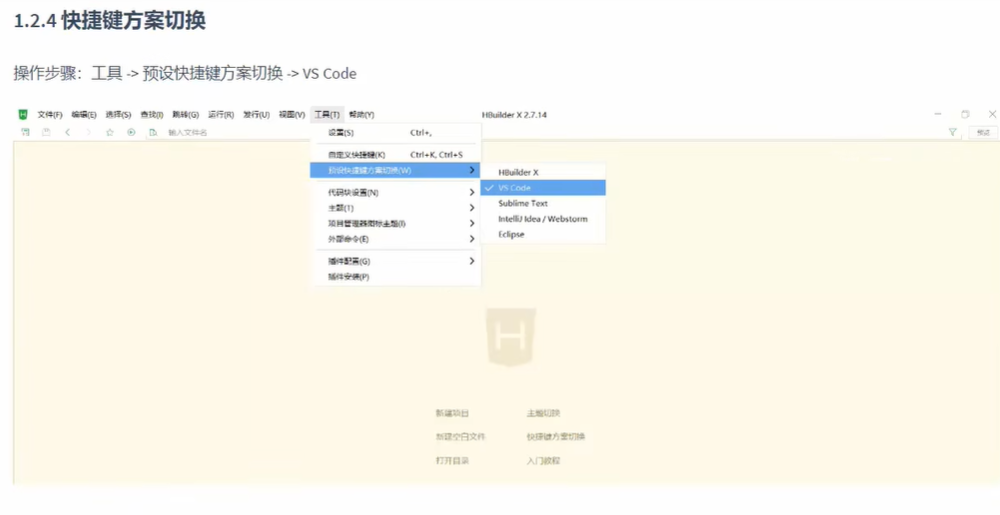Select the Sublime Text keymap scheme
The height and width of the screenshot is (515, 1000).
coord(543,203)
